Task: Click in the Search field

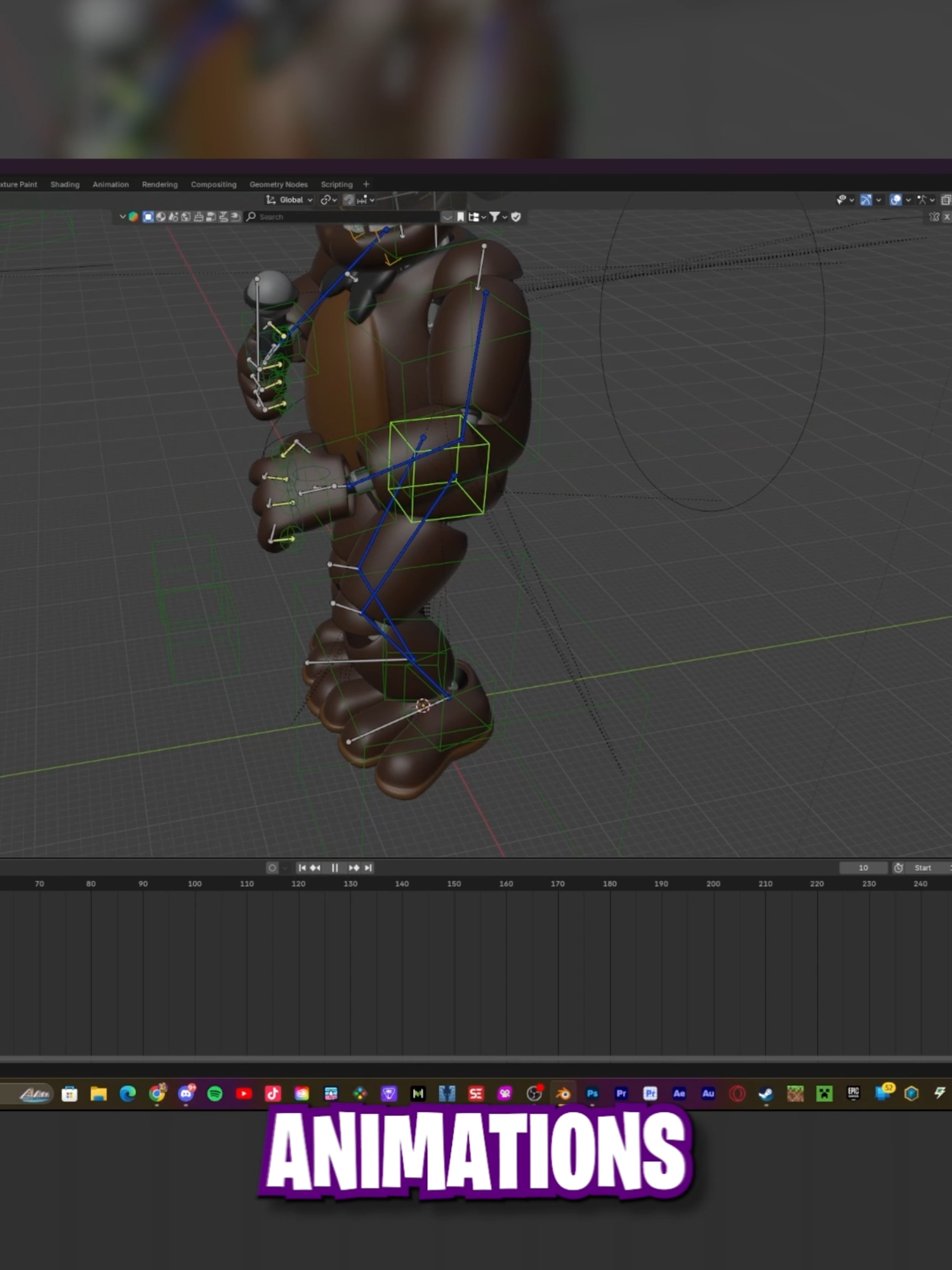Action: (341, 217)
